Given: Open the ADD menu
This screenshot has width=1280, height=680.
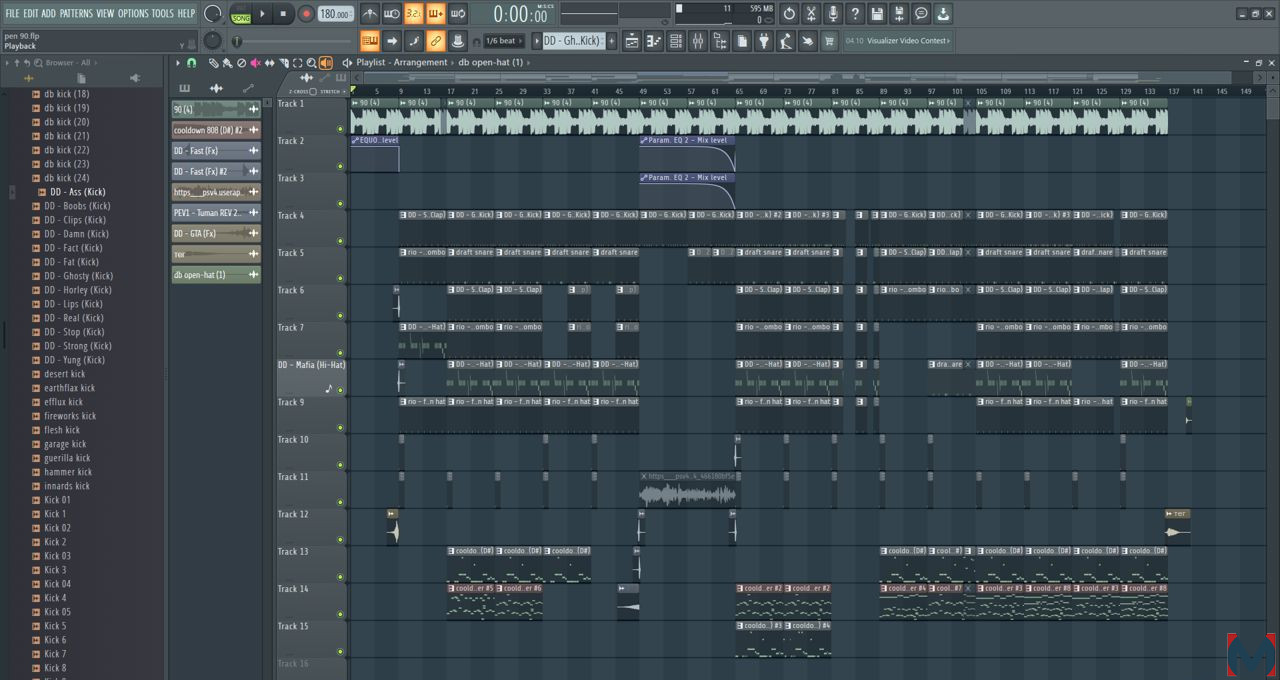Looking at the screenshot, I should pos(49,14).
